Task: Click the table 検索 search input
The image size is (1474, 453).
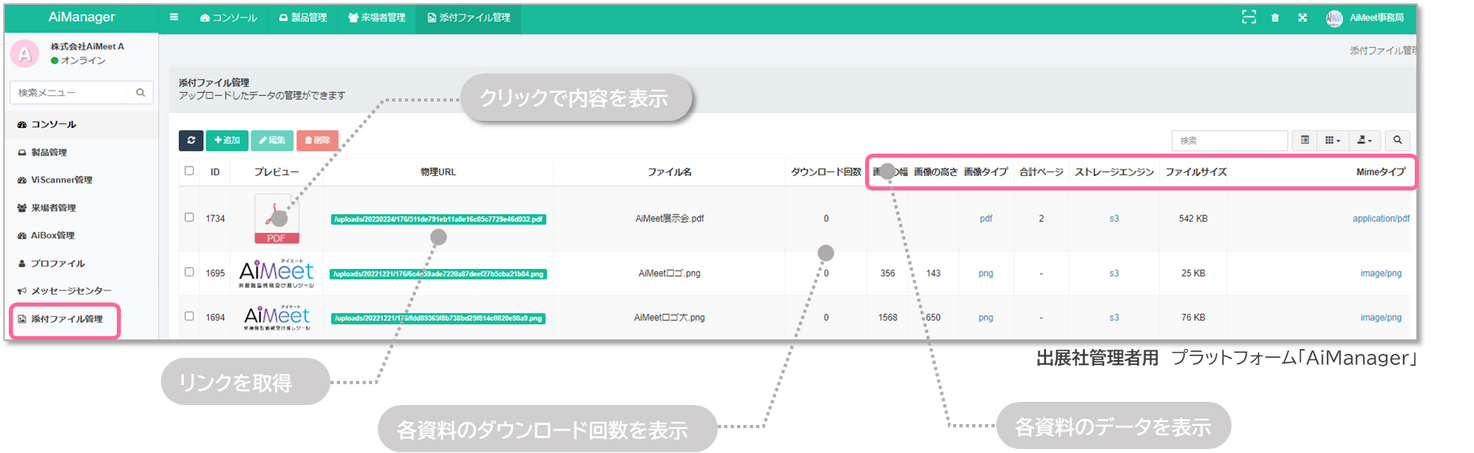Action: click(1229, 141)
